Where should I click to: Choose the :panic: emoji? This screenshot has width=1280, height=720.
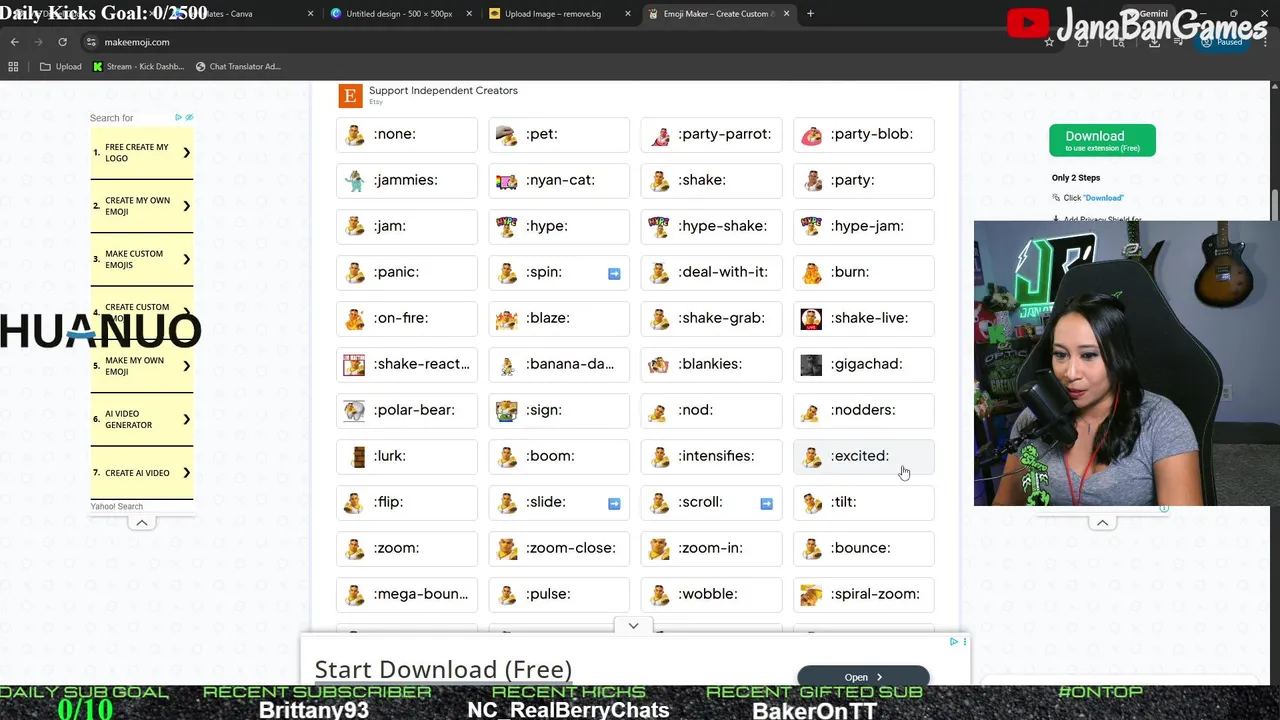(407, 272)
